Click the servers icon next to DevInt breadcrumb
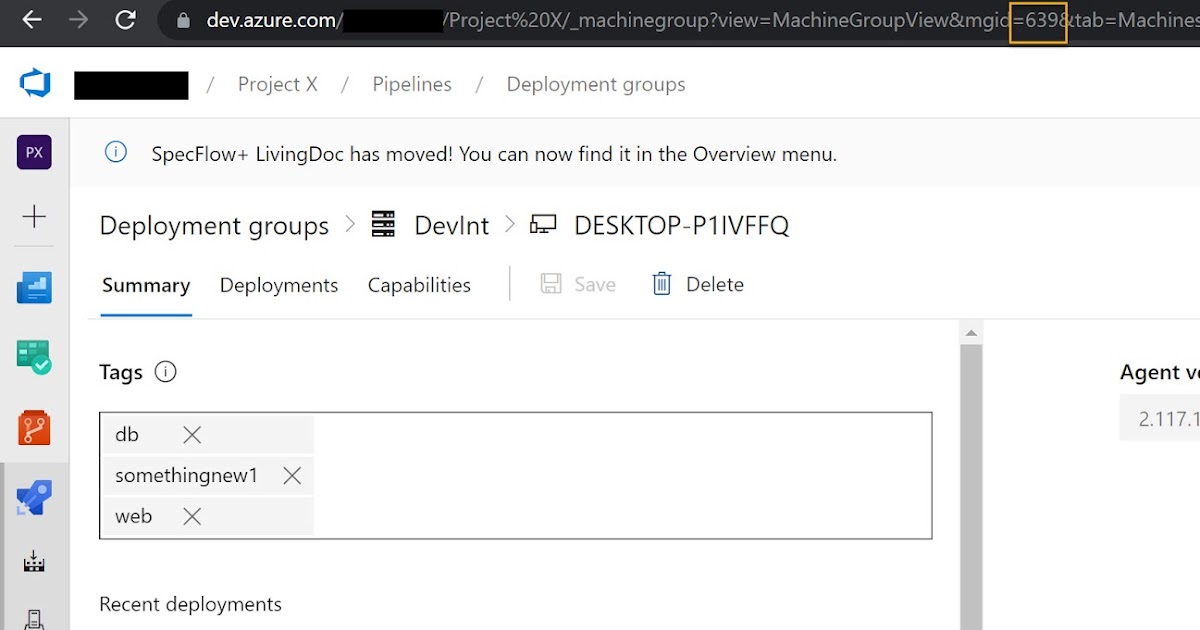Image resolution: width=1200 pixels, height=630 pixels. point(383,224)
